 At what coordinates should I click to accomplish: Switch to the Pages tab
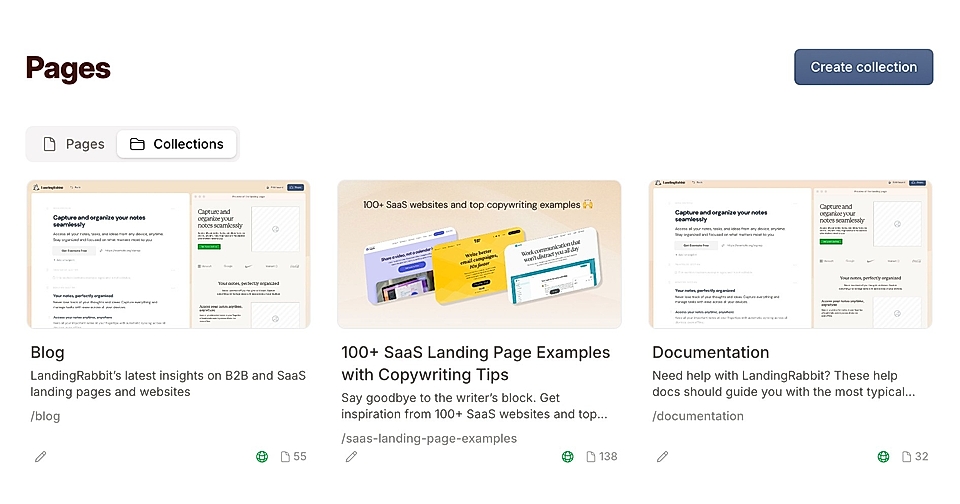click(73, 144)
